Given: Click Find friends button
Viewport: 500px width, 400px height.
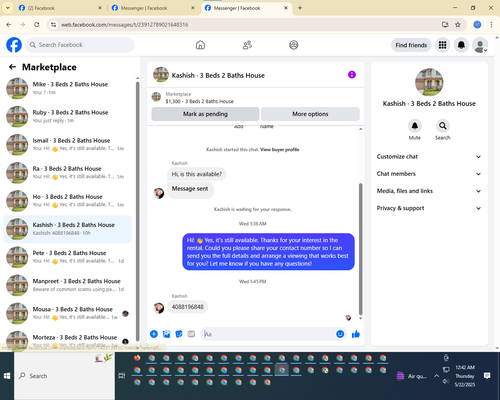Looking at the screenshot, I should tap(411, 45).
